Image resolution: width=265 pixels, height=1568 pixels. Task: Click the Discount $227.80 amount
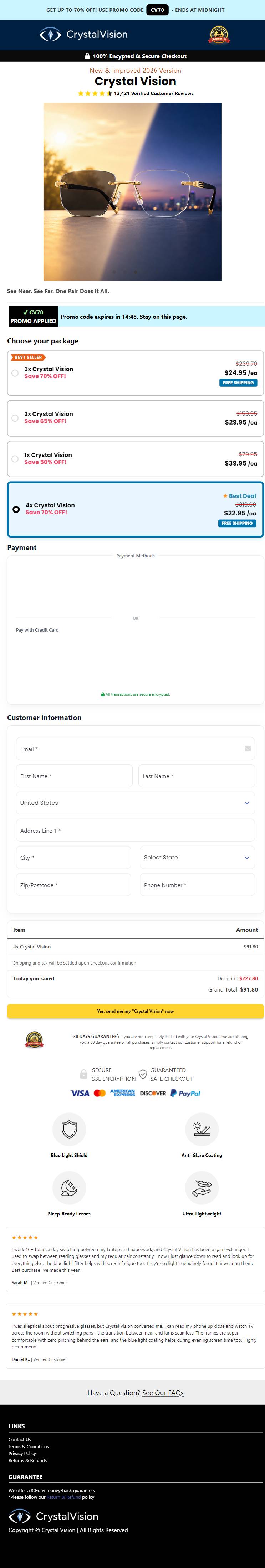249,979
